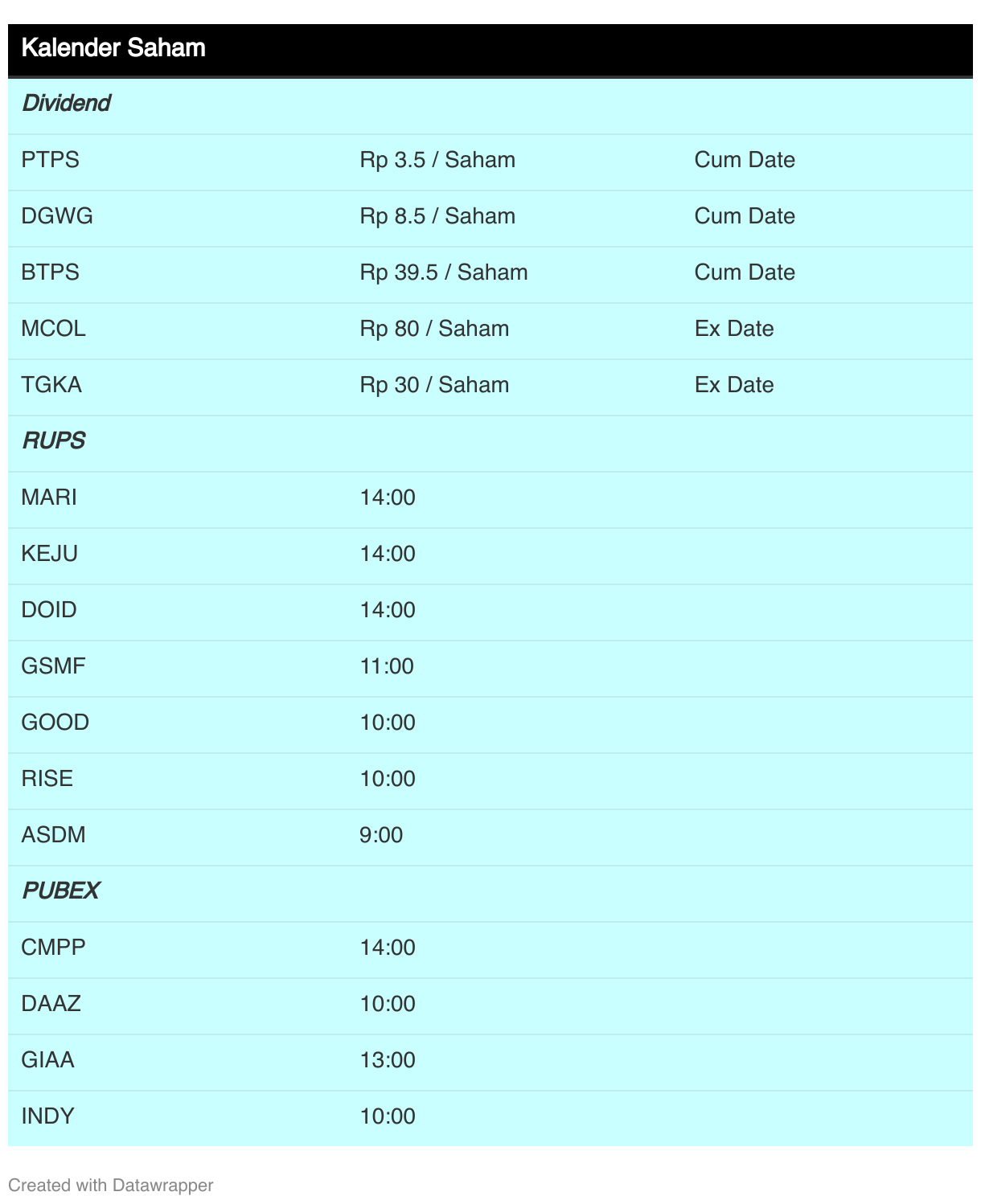Select the CMPP ticker
The height and width of the screenshot is (1204, 981).
pos(53,948)
